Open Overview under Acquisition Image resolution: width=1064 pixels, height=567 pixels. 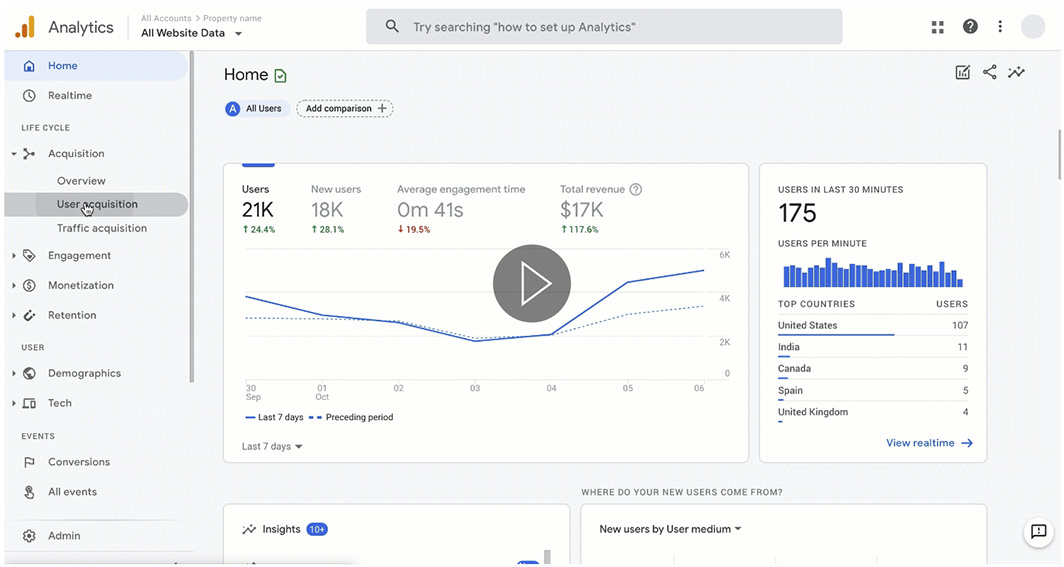[81, 181]
